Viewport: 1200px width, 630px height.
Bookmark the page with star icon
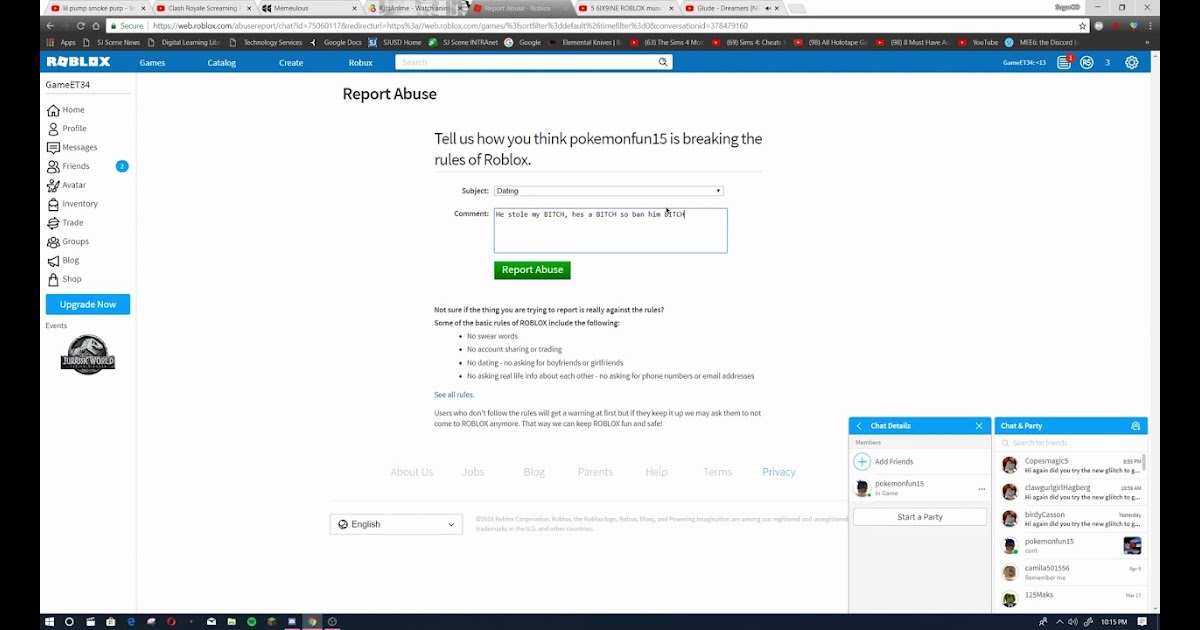tap(1082, 26)
